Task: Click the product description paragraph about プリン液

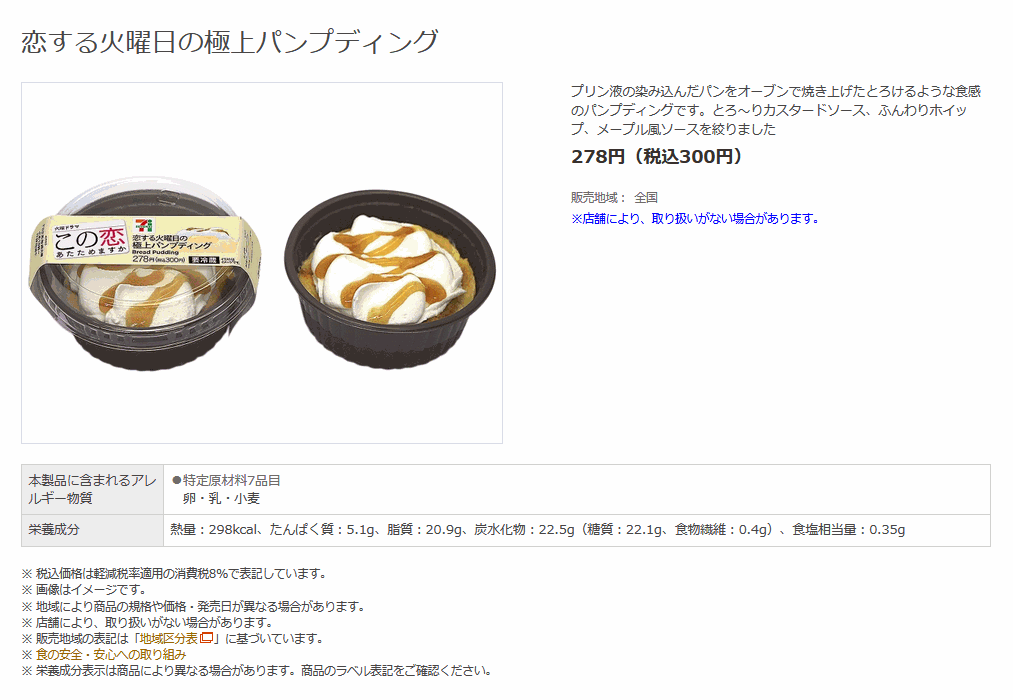Action: click(x=775, y=110)
